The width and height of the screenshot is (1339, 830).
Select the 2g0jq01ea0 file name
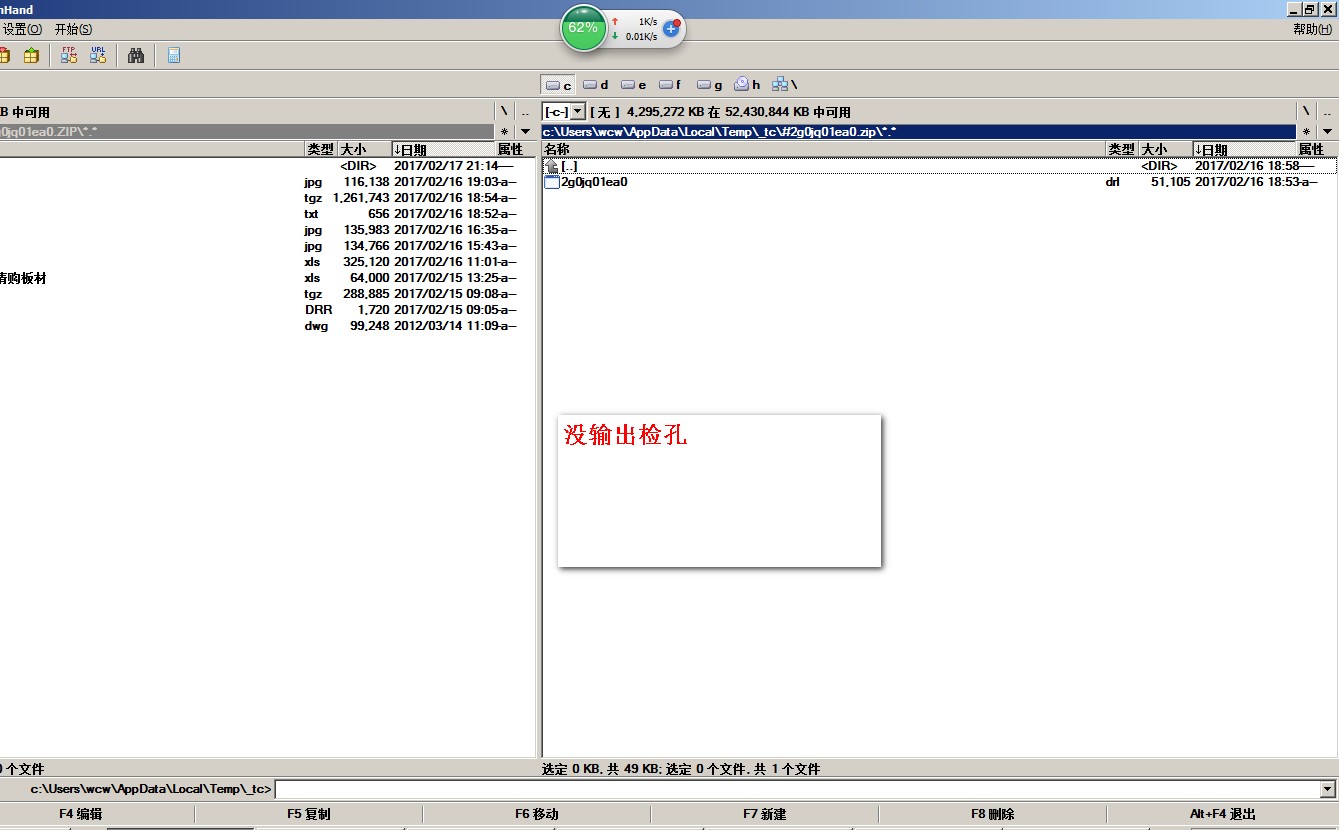coord(595,182)
